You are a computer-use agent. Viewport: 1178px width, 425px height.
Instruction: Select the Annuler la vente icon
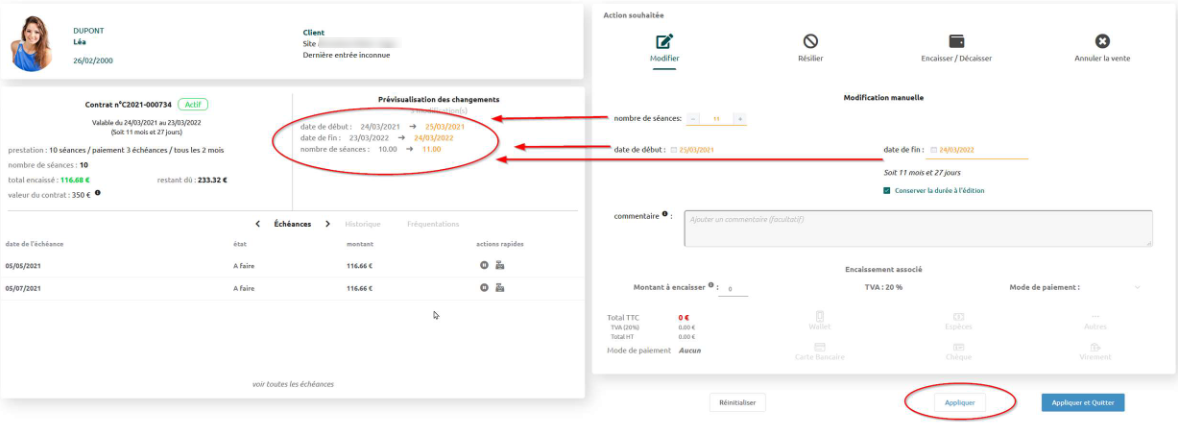tap(1102, 42)
